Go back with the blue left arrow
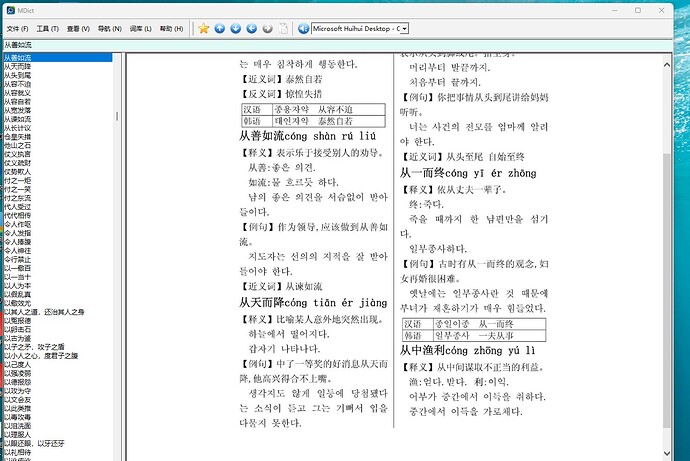This screenshot has height=461, width=690. click(x=251, y=29)
